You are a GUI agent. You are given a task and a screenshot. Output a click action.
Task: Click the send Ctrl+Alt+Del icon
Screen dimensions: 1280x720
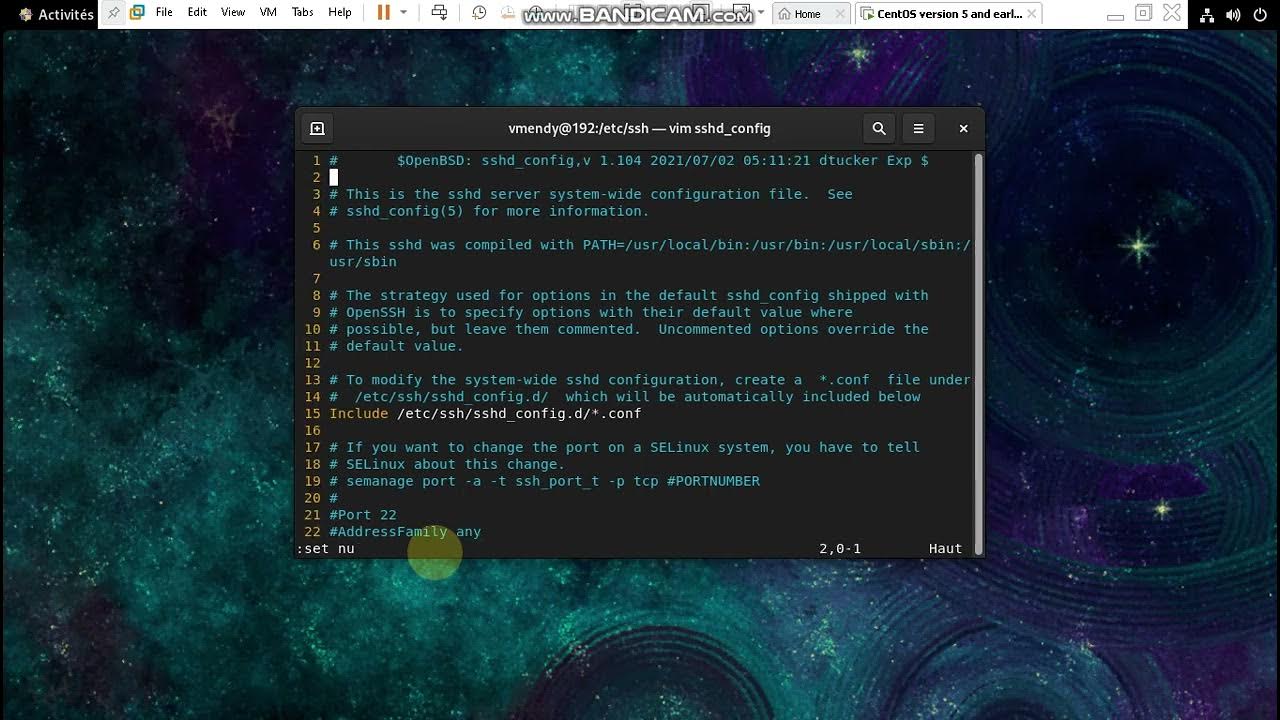tap(439, 13)
